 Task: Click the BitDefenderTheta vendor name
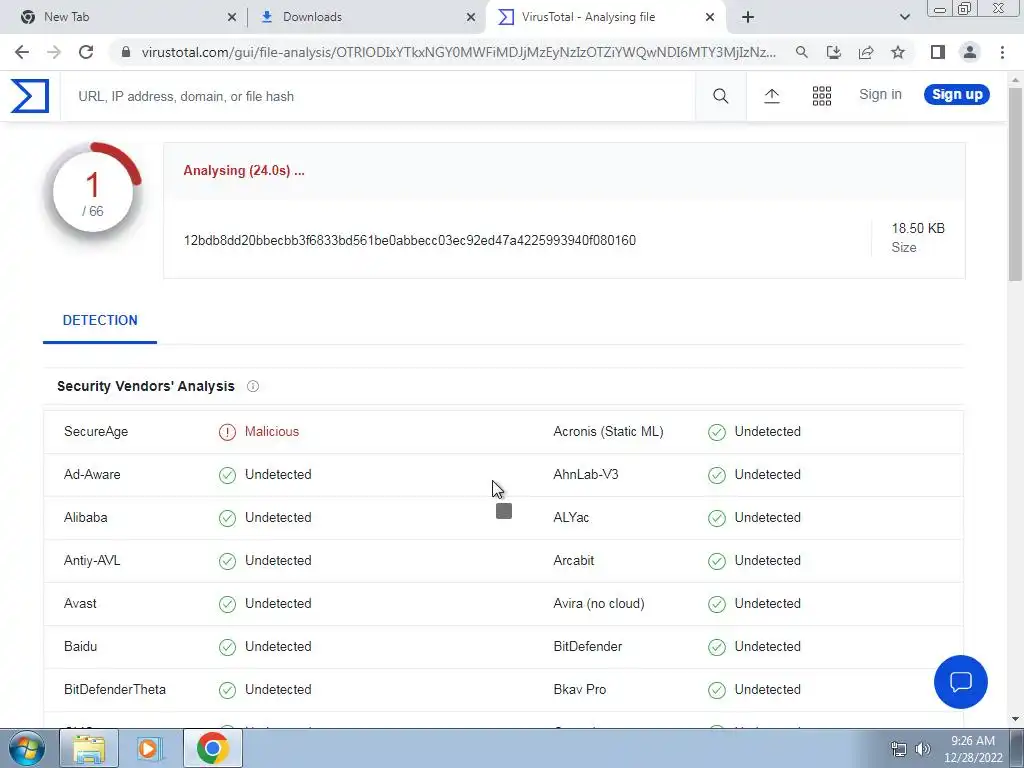(x=115, y=690)
